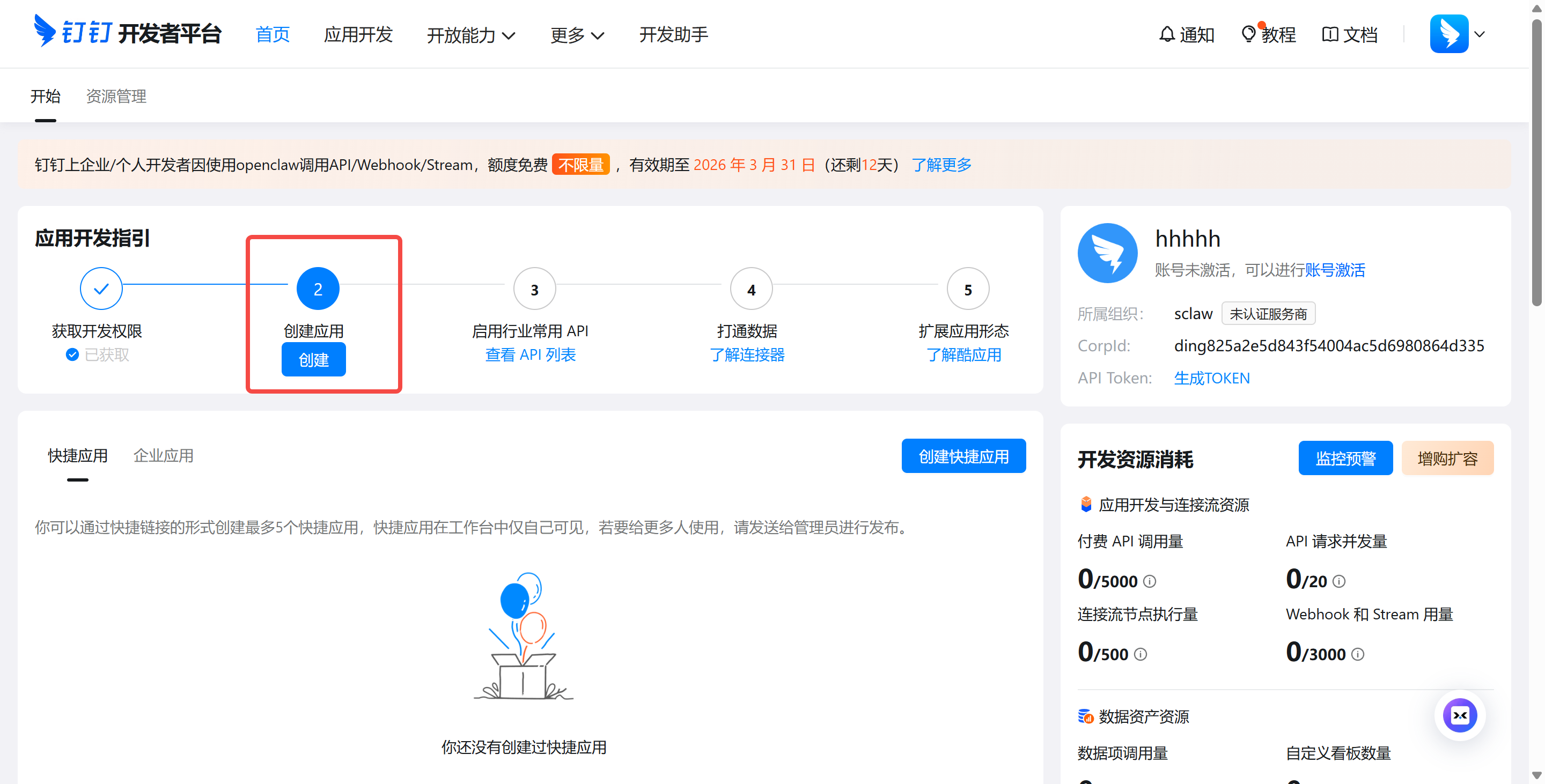Switch to 资源管理 tab
The height and width of the screenshot is (784, 1545).
tap(116, 96)
